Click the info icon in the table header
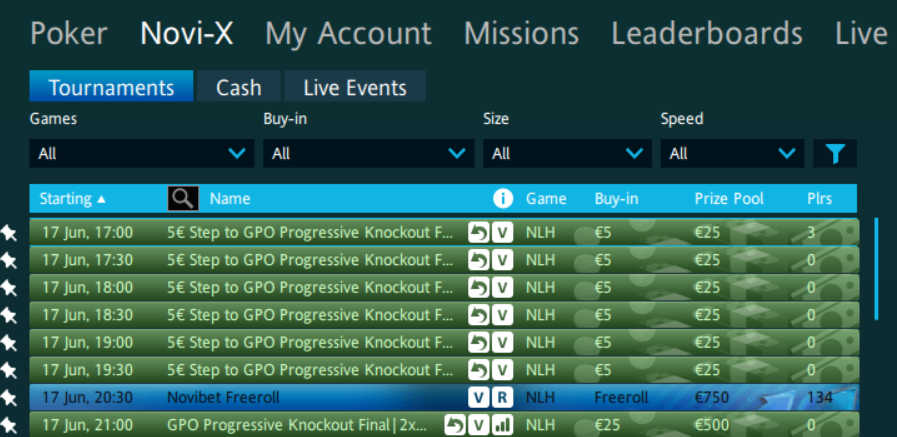Viewport: 897px width, 437px height. 503,198
